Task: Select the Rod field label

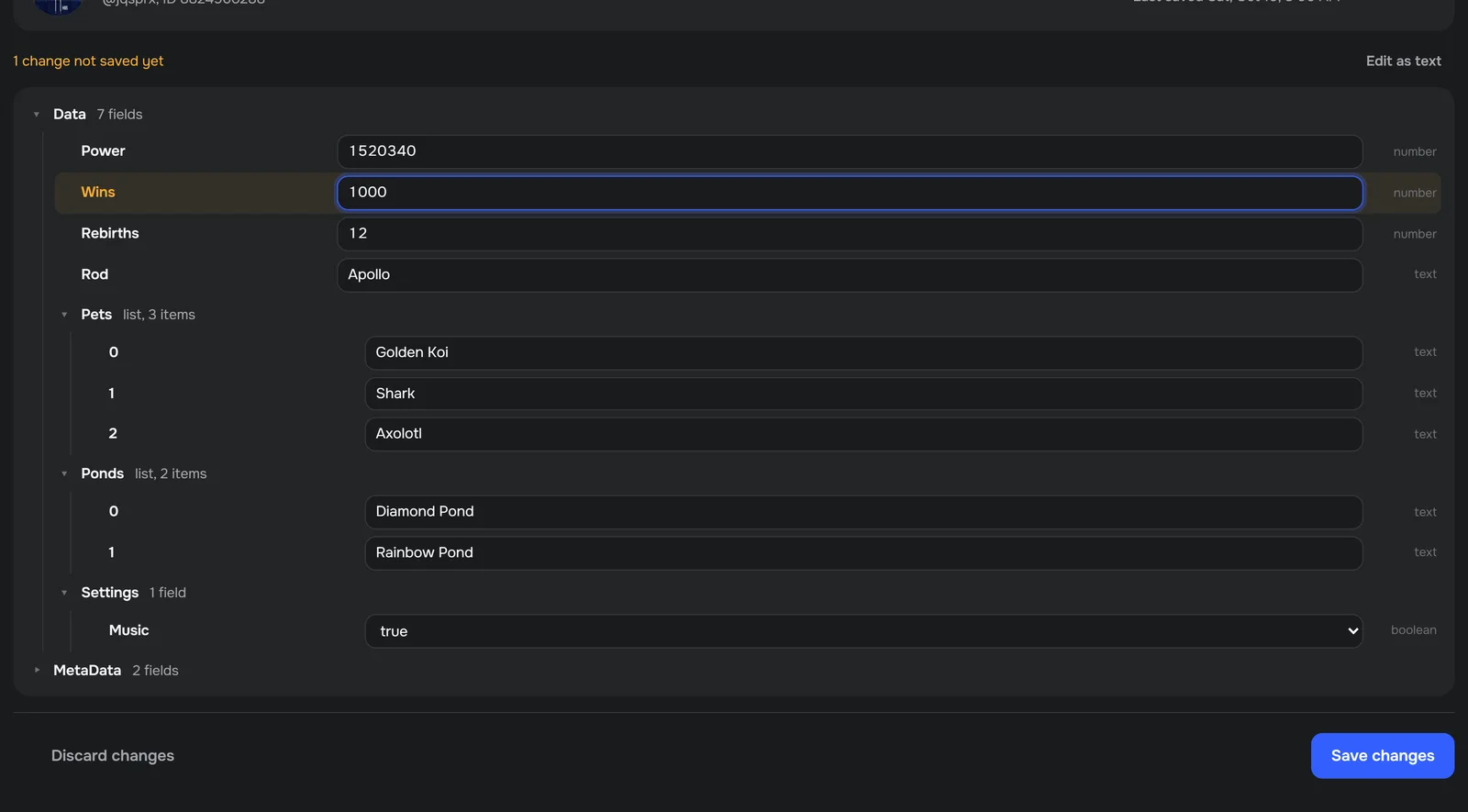Action: [x=95, y=274]
